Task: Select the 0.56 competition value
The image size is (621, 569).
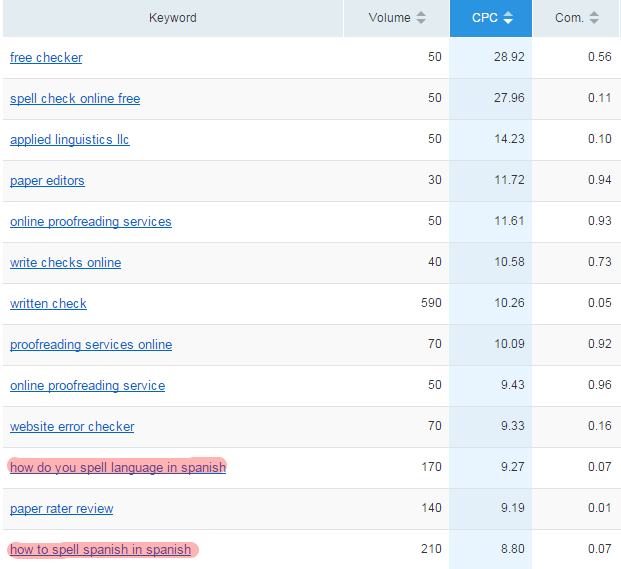Action: [x=600, y=57]
